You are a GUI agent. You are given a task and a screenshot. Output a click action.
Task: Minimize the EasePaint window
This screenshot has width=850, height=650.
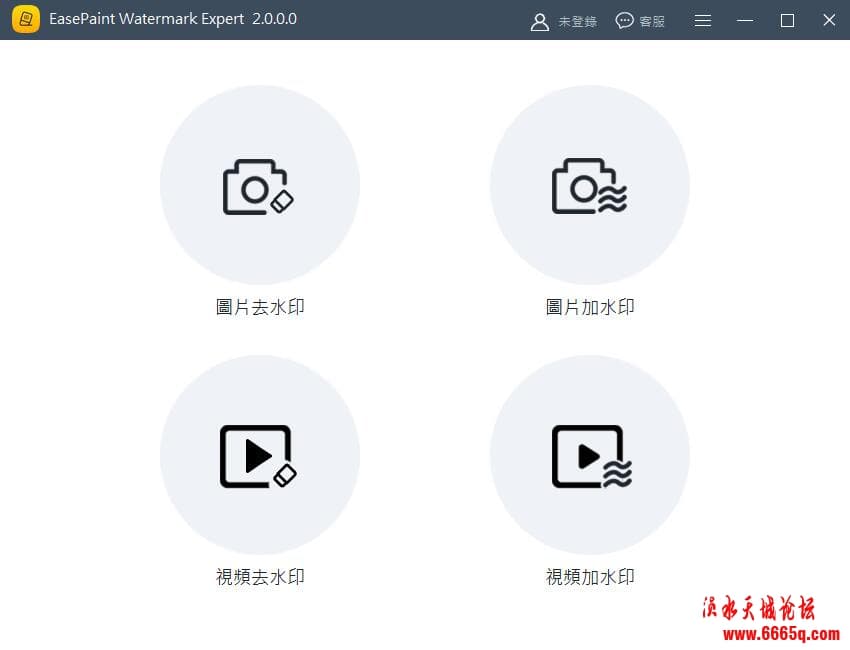tap(745, 21)
